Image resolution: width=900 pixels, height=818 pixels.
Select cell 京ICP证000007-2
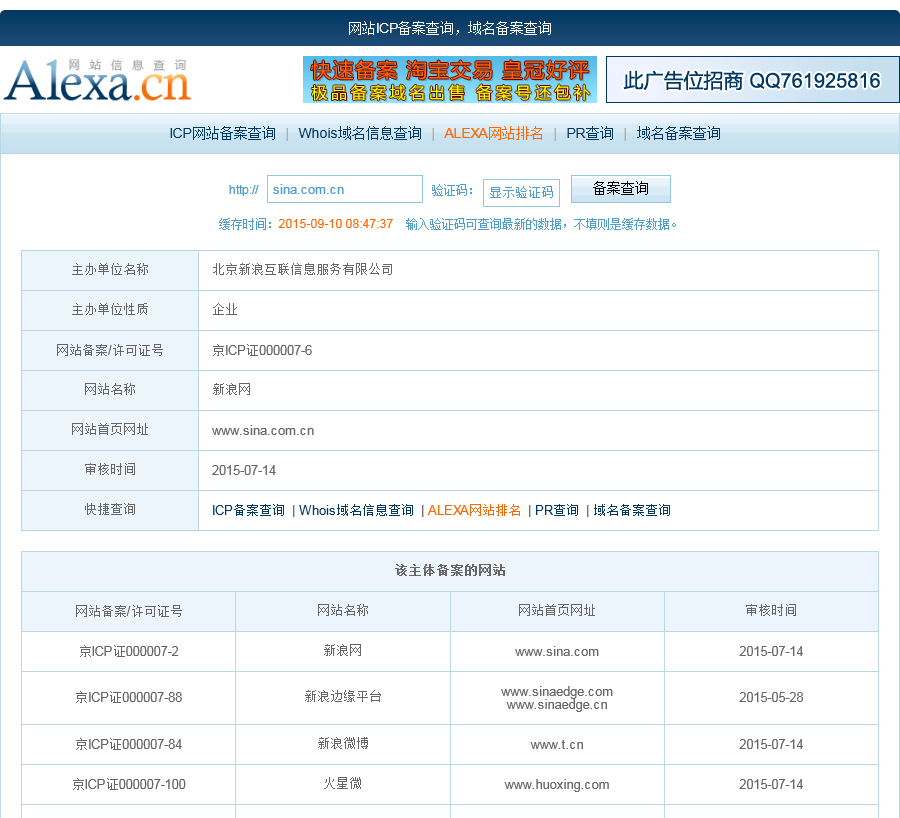tap(129, 652)
